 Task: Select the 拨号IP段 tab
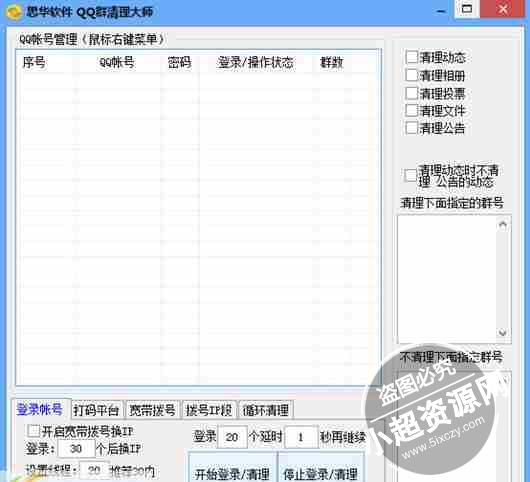[x=209, y=410]
